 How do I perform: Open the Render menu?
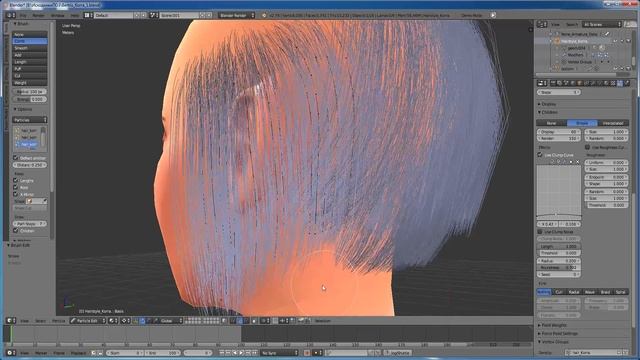(38, 15)
